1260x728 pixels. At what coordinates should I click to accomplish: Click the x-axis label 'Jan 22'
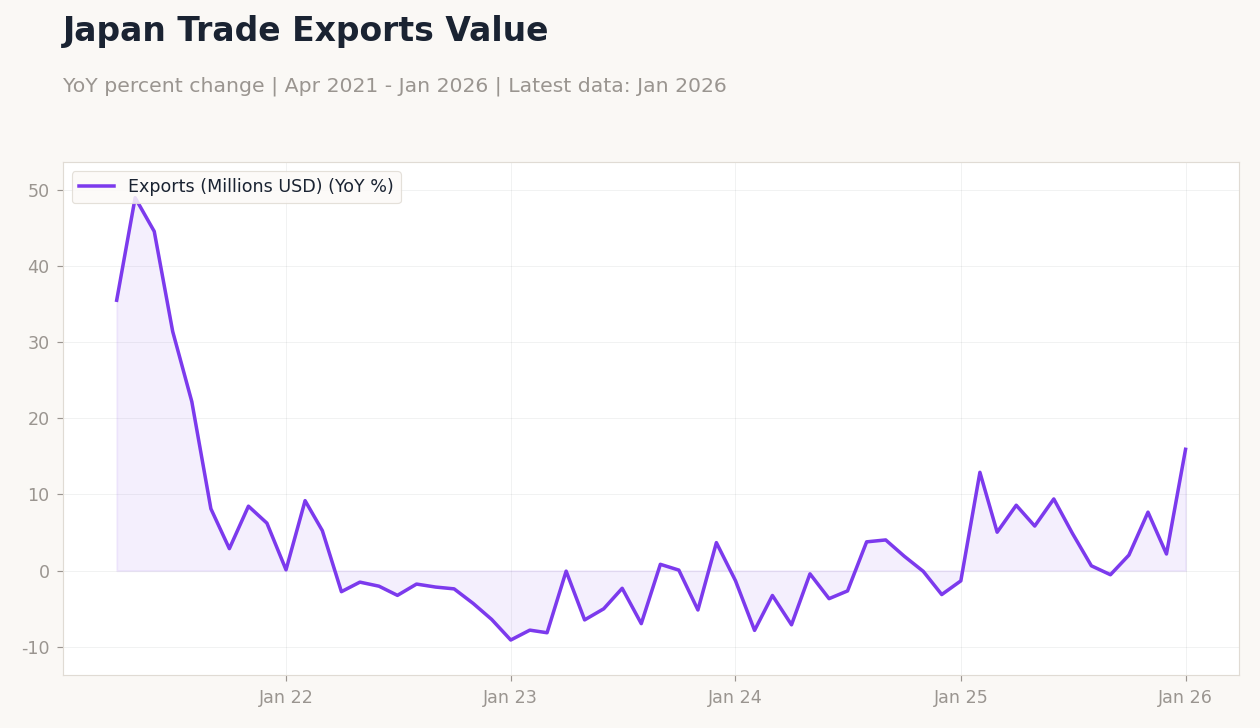tap(286, 698)
